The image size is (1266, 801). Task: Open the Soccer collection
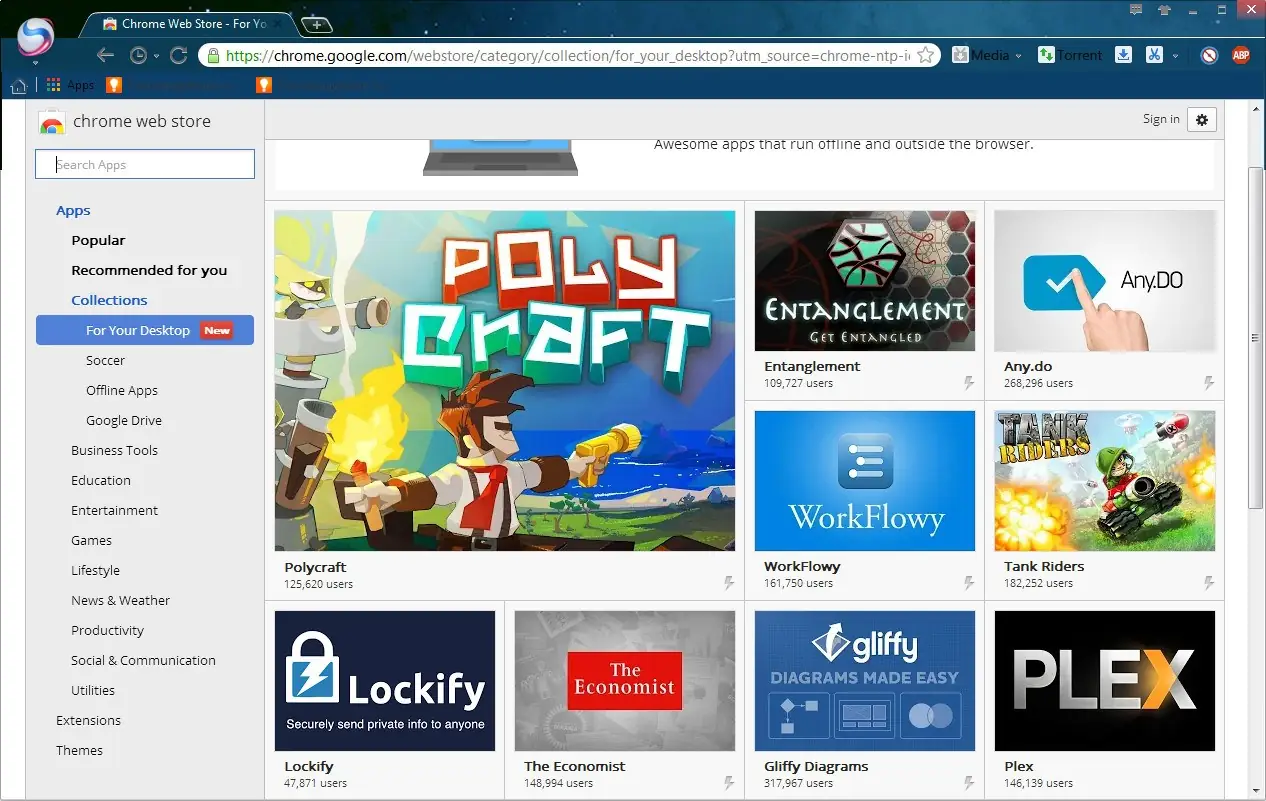[x=105, y=360]
